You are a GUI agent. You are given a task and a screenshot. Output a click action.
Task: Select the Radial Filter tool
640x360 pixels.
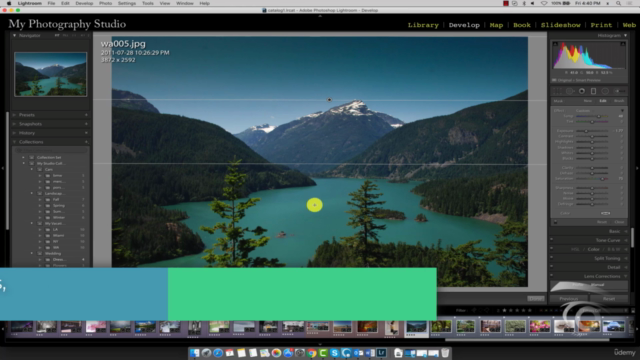point(605,91)
